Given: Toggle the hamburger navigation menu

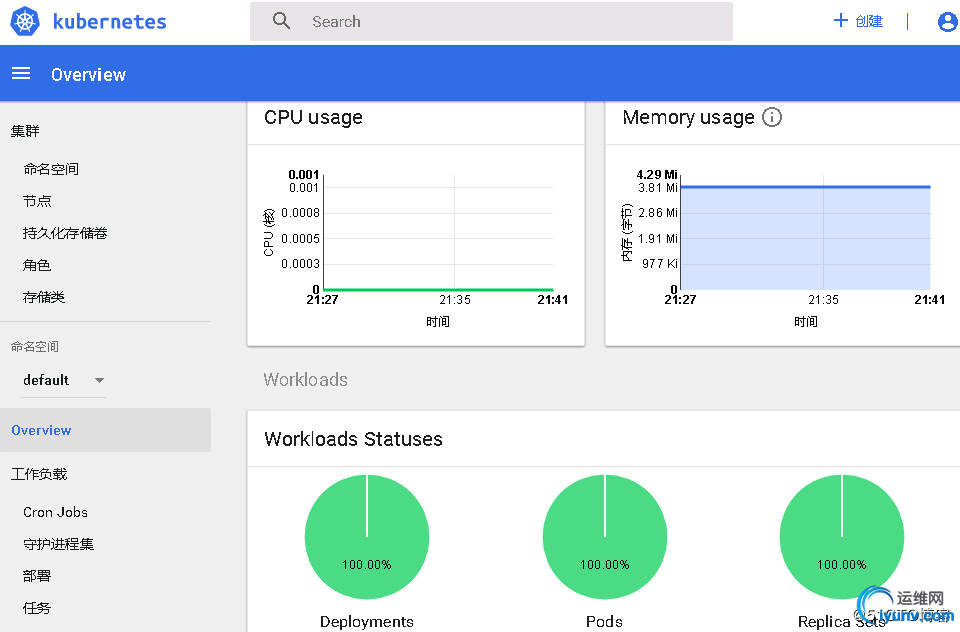Looking at the screenshot, I should coord(22,74).
